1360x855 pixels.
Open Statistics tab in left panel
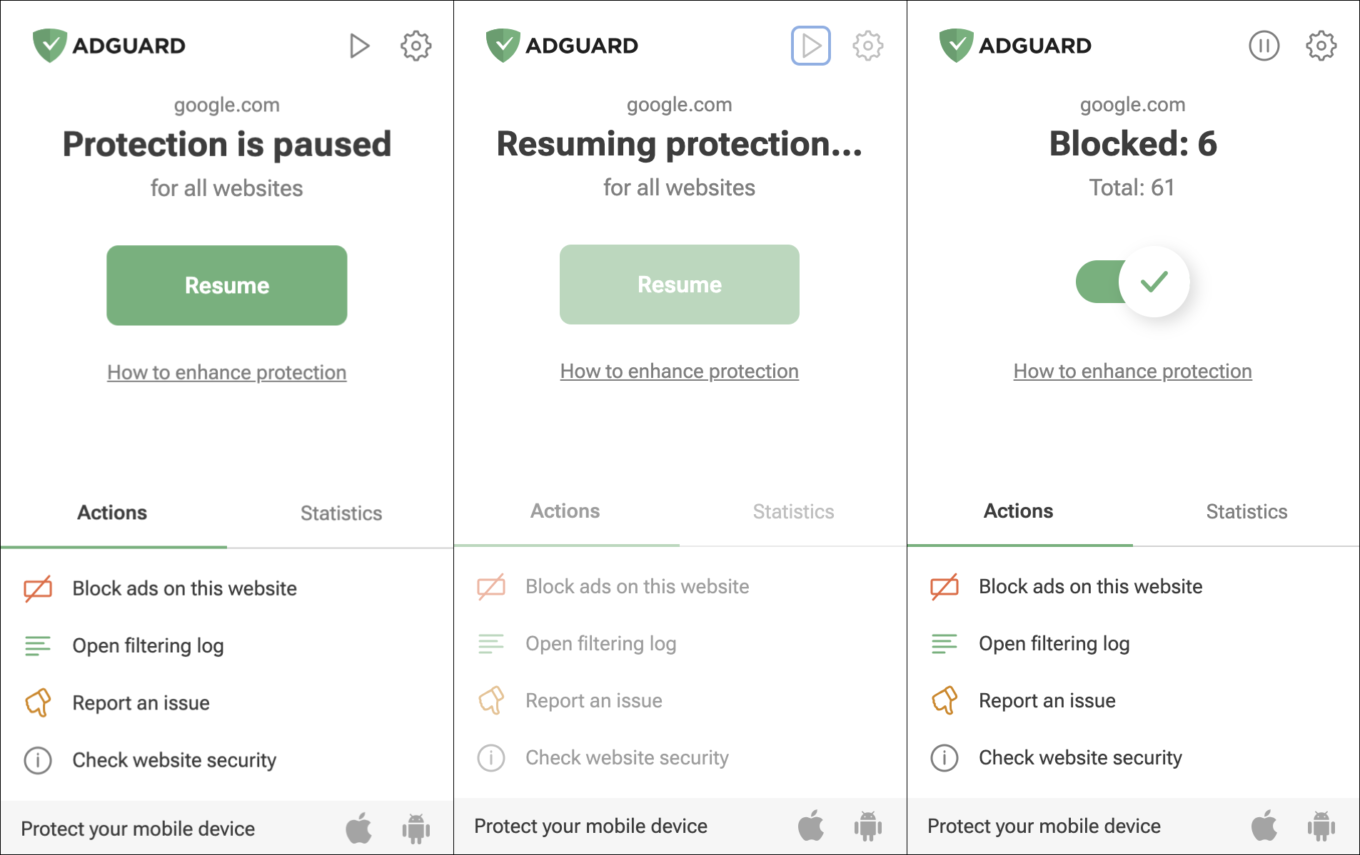341,513
